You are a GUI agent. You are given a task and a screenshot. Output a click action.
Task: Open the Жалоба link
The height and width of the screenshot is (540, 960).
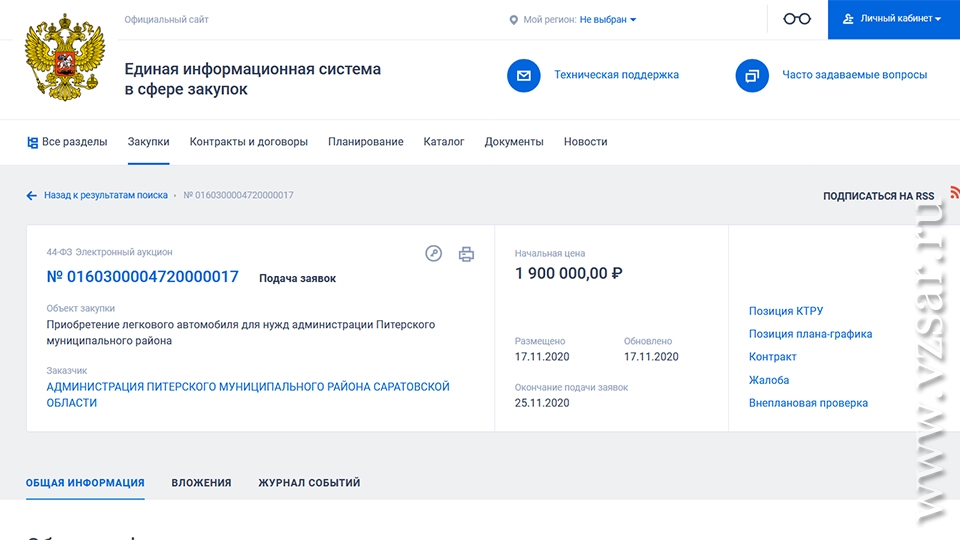tap(768, 380)
